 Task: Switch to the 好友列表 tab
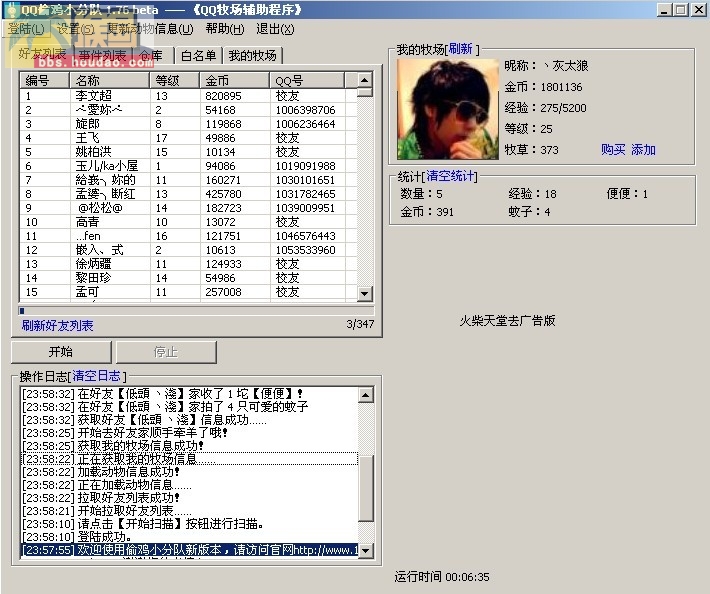(x=43, y=54)
